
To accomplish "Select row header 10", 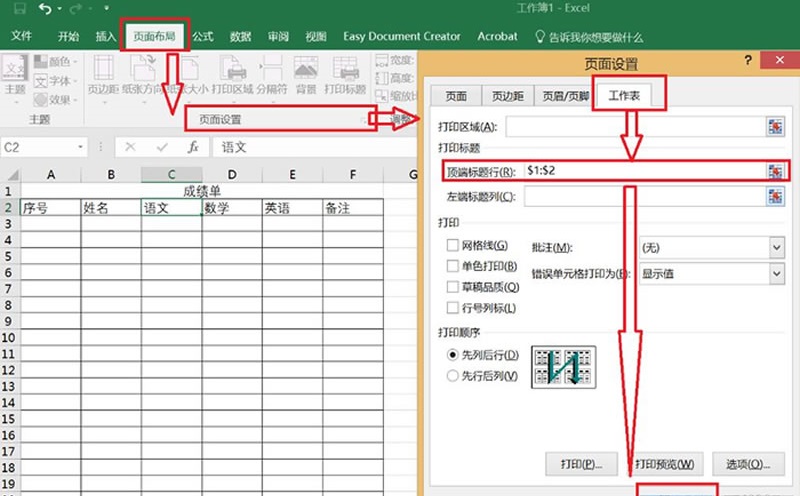I will (x=9, y=337).
